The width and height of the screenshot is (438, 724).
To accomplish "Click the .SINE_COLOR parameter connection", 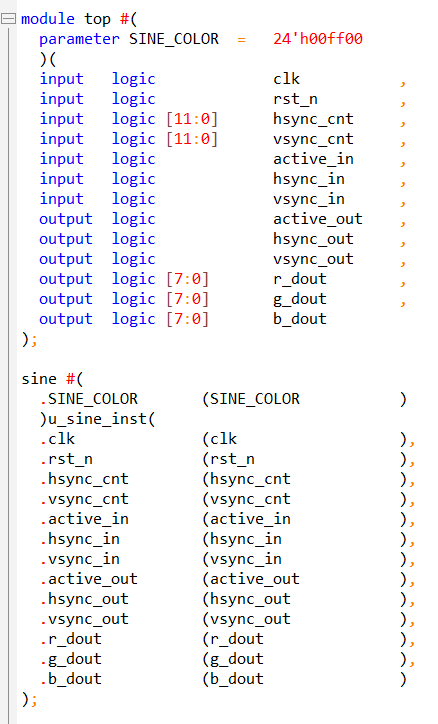I will pos(88,399).
